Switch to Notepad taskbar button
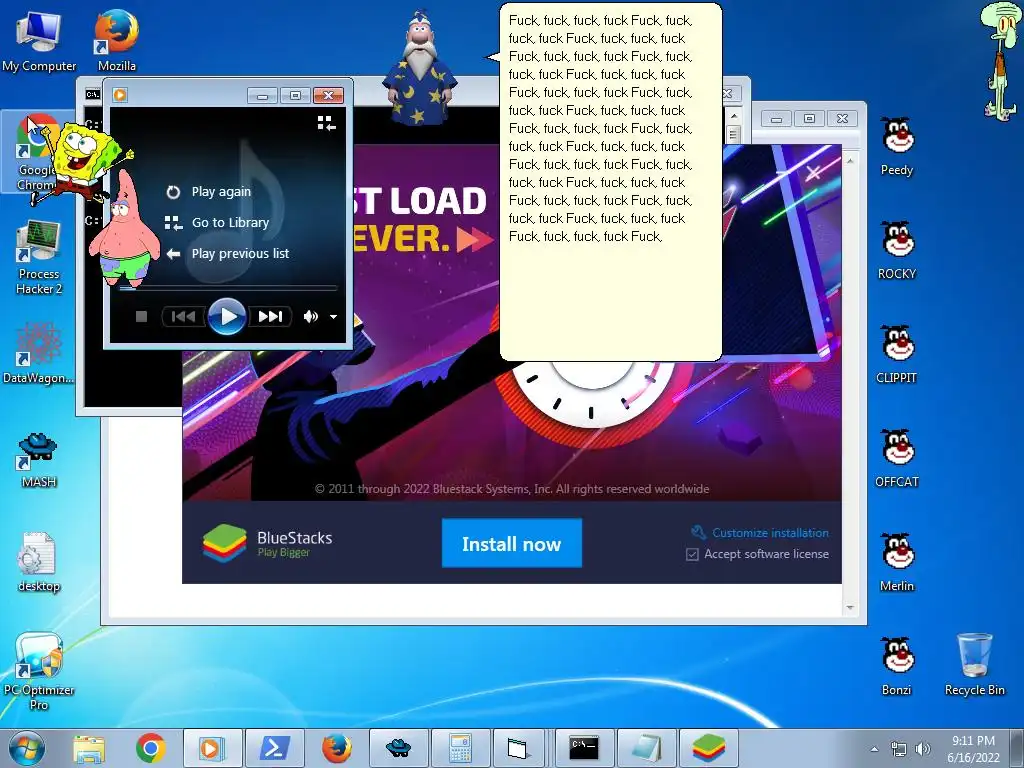Screen dimensions: 1024x768 point(647,748)
